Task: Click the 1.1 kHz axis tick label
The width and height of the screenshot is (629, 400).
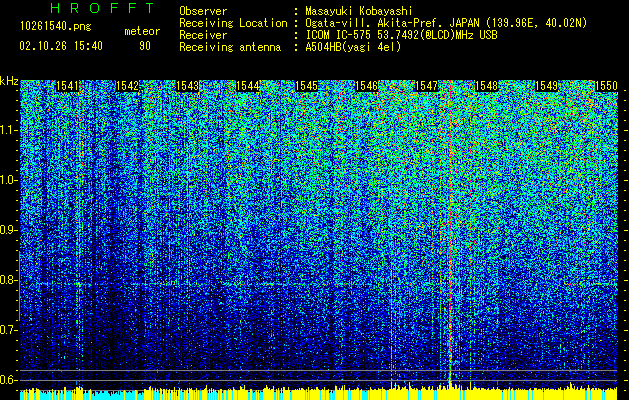Action: point(8,130)
